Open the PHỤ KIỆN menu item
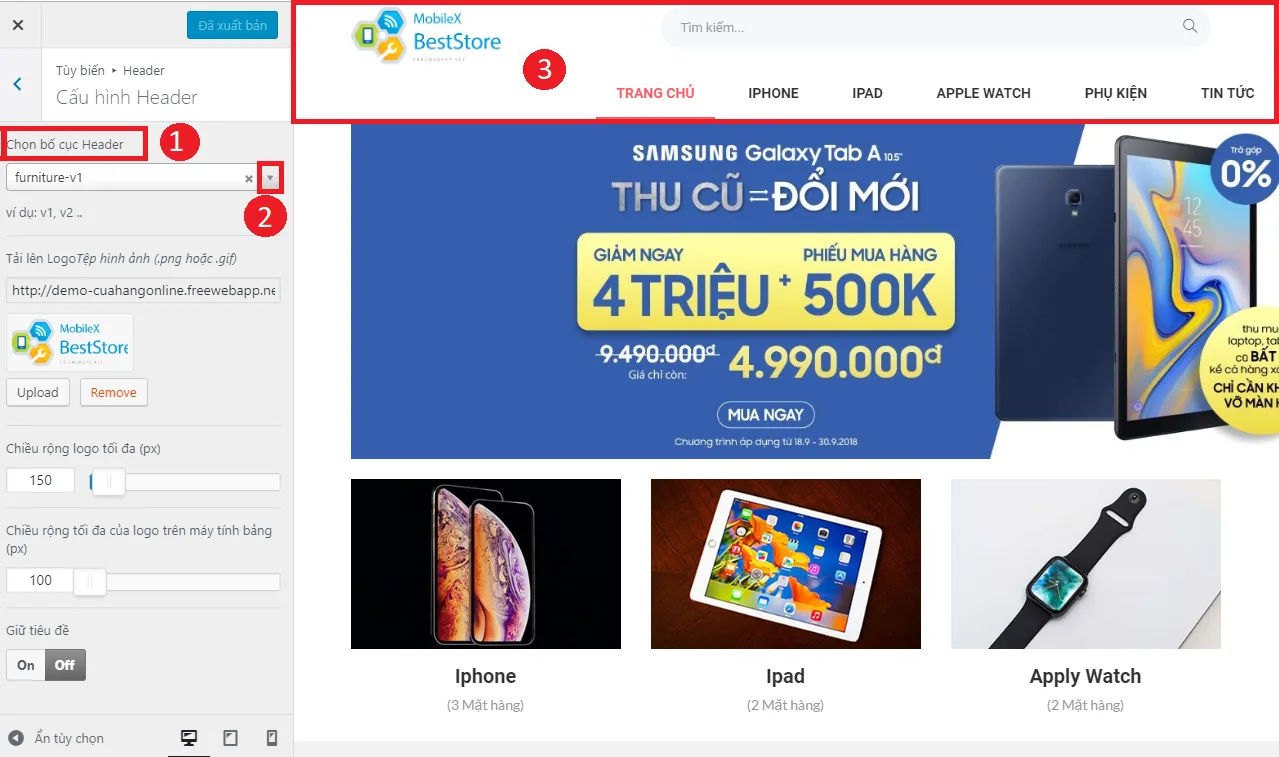The height and width of the screenshot is (757, 1279). point(1116,93)
